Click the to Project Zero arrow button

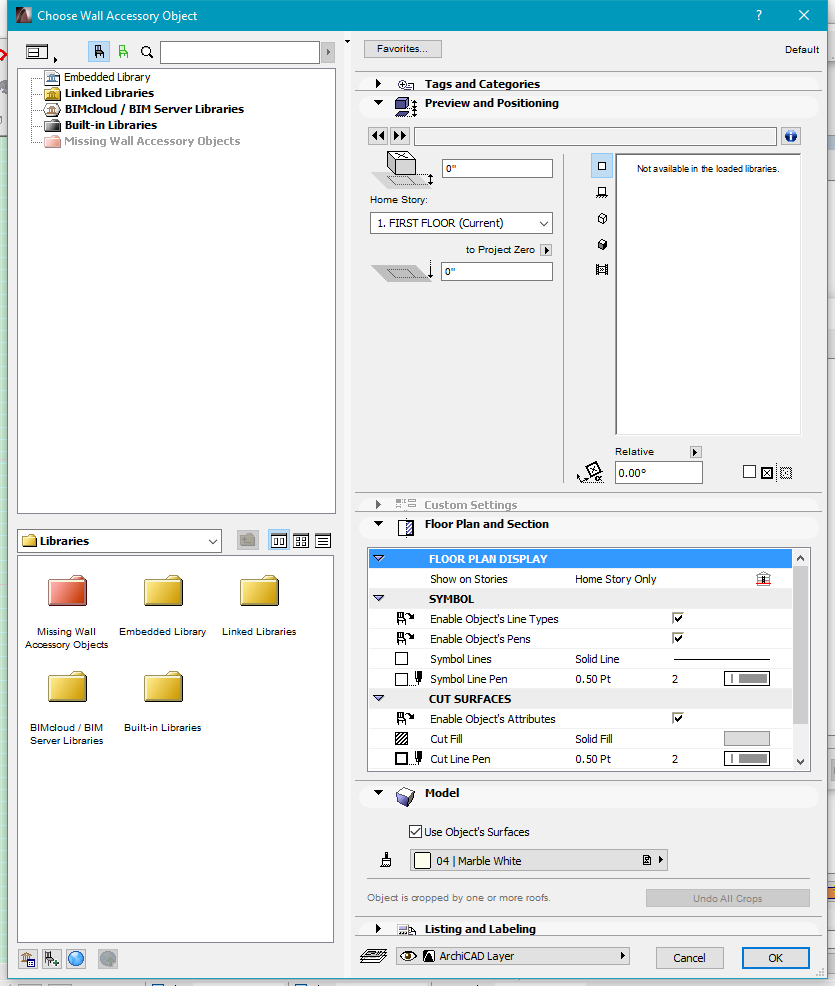click(x=546, y=250)
